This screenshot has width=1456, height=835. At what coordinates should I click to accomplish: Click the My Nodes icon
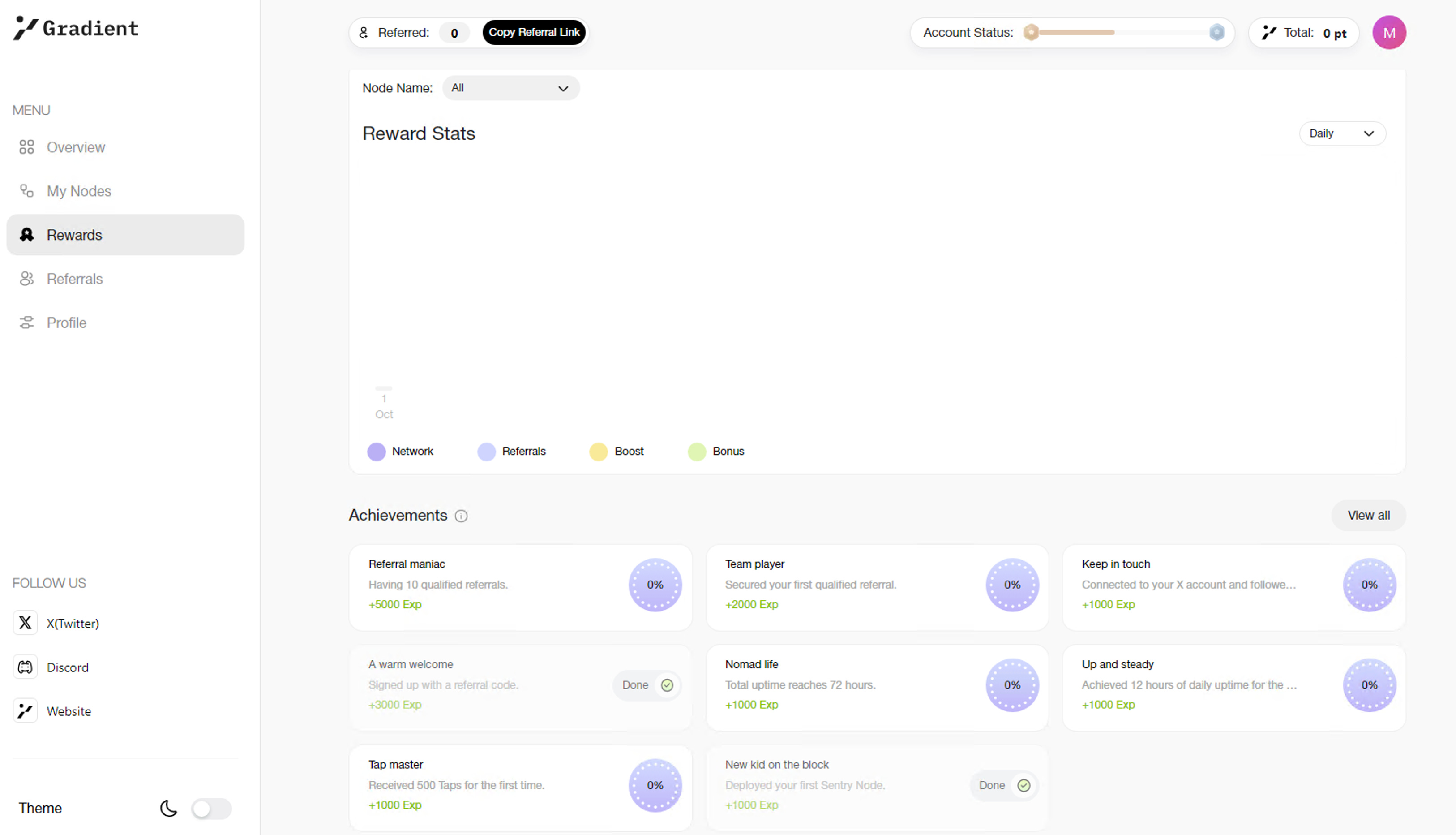26,191
